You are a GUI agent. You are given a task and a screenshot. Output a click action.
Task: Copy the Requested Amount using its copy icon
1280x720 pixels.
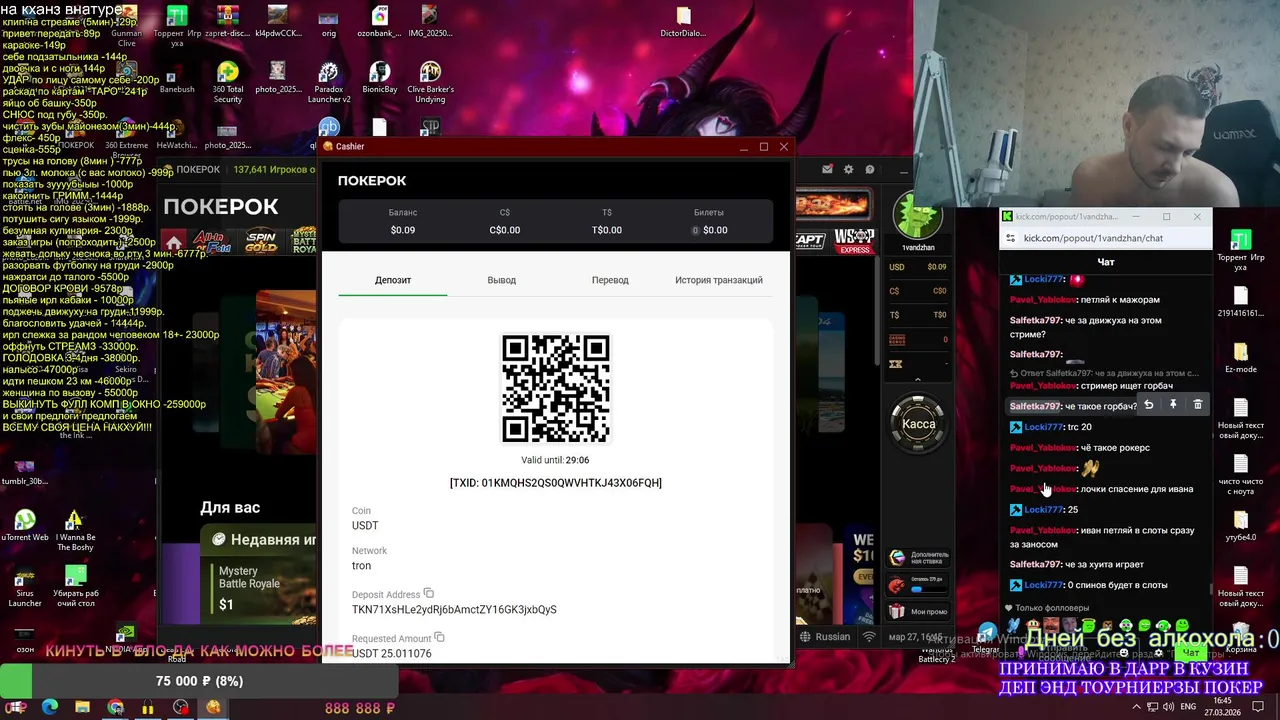[x=439, y=637]
